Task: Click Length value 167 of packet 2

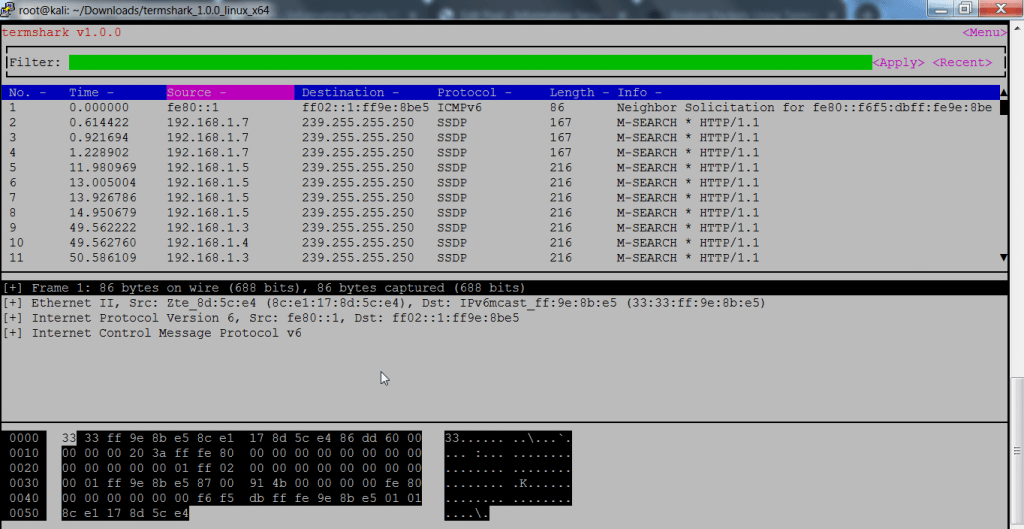Action: (x=560, y=123)
